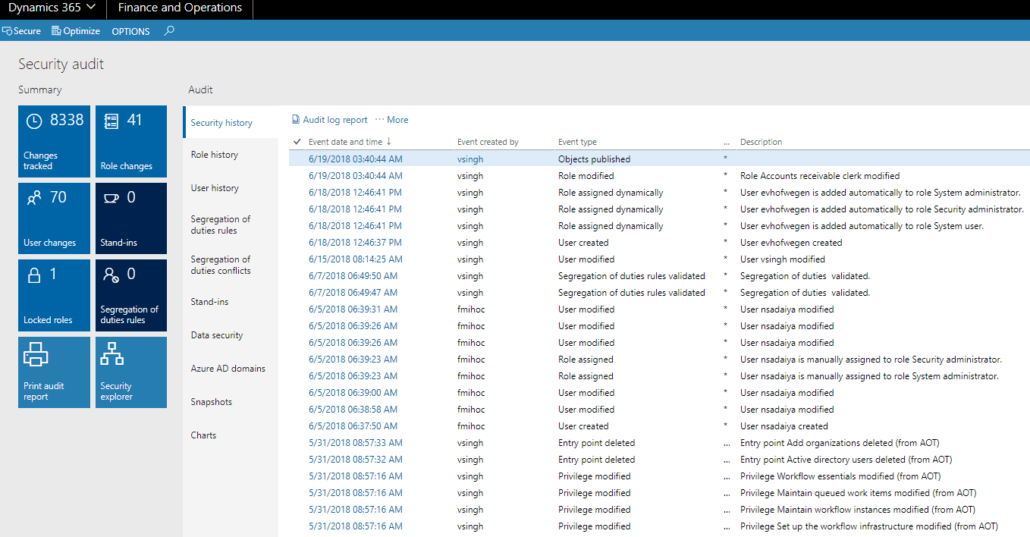Click Finance and Operations header
Viewport: 1030px width, 537px height.
[x=180, y=8]
